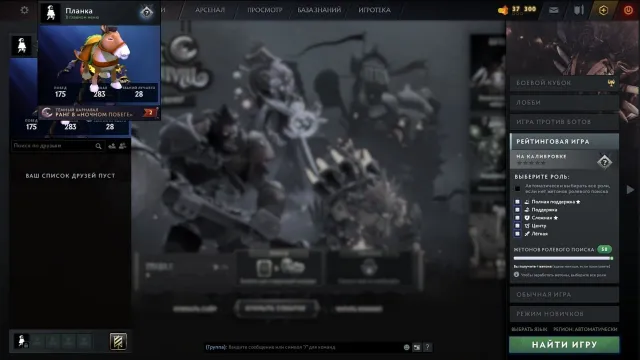Open the guild banner icon
This screenshot has width=640, height=360.
118,341
